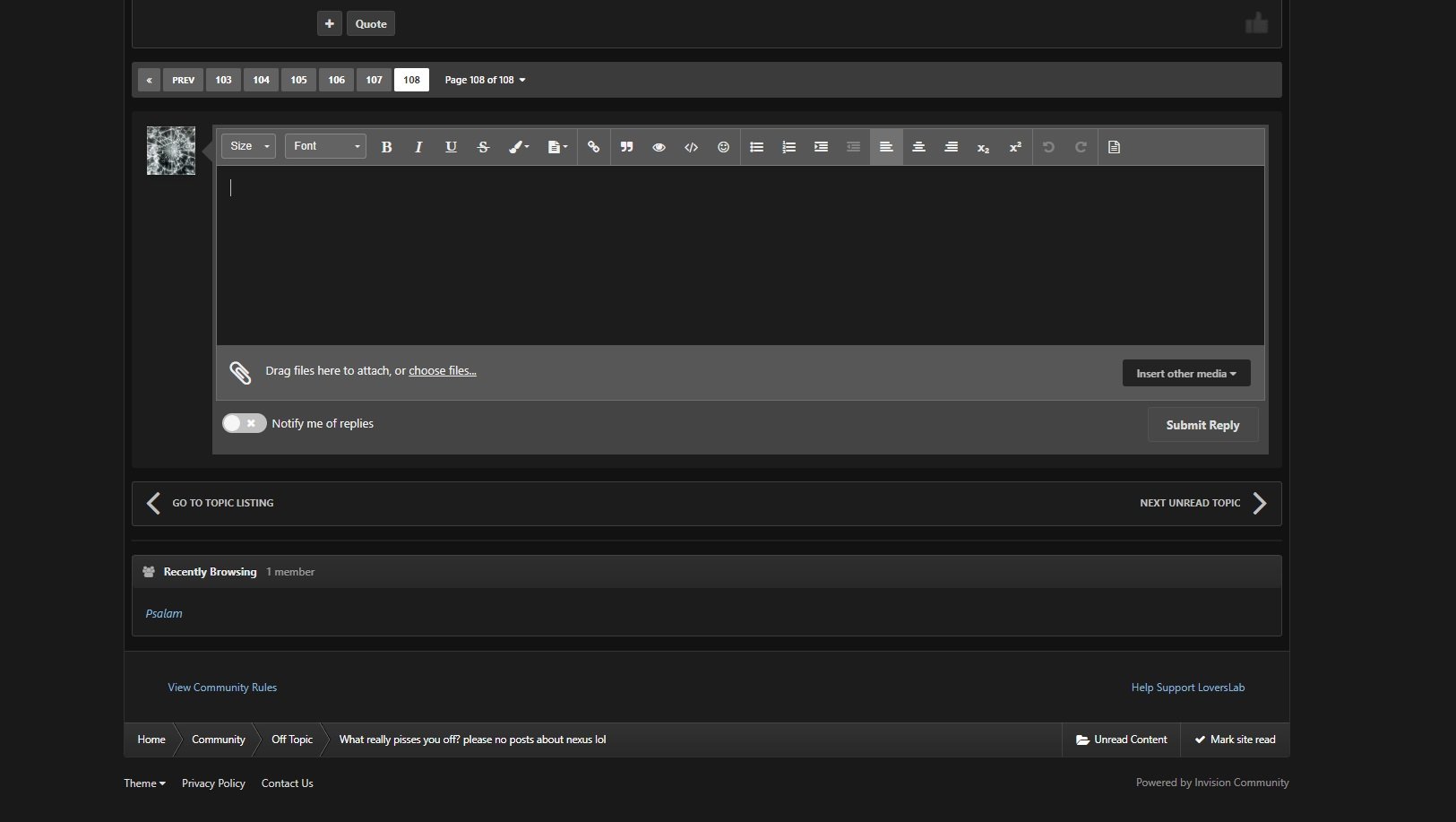Apply subscript formatting

point(983,147)
